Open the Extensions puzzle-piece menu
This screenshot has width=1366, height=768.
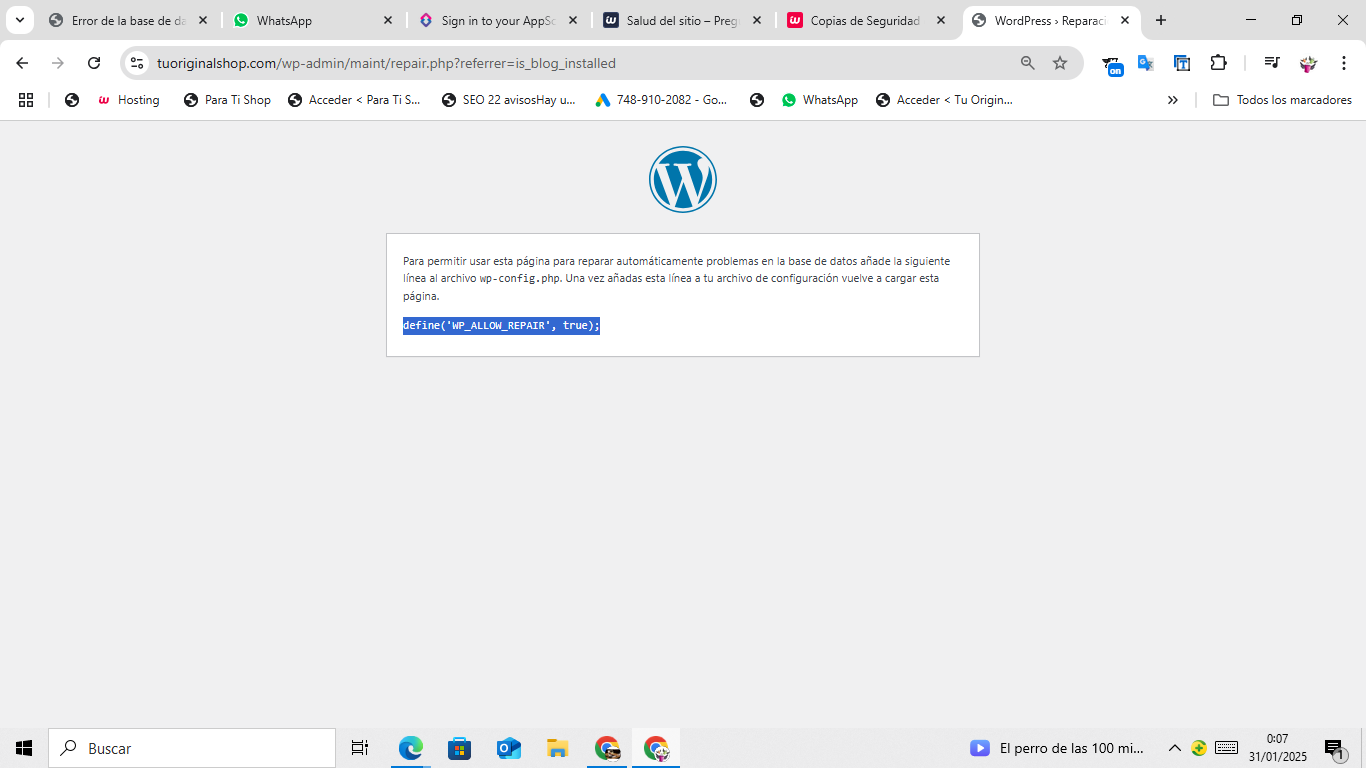tap(1218, 63)
